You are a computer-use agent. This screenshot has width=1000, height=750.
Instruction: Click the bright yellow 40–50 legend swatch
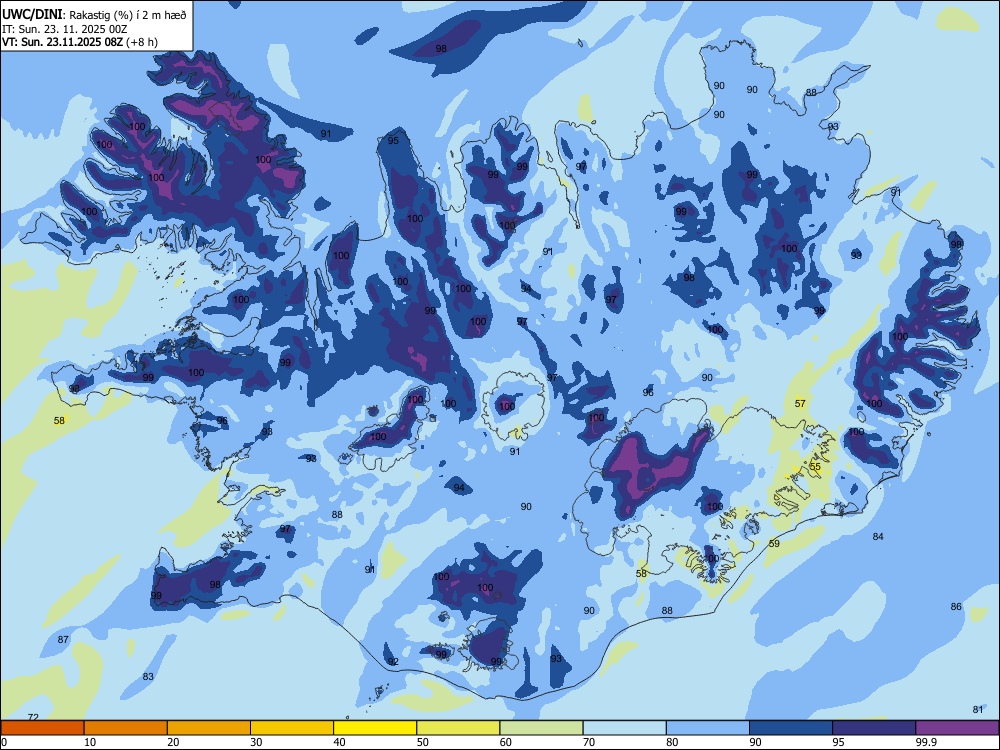375,728
